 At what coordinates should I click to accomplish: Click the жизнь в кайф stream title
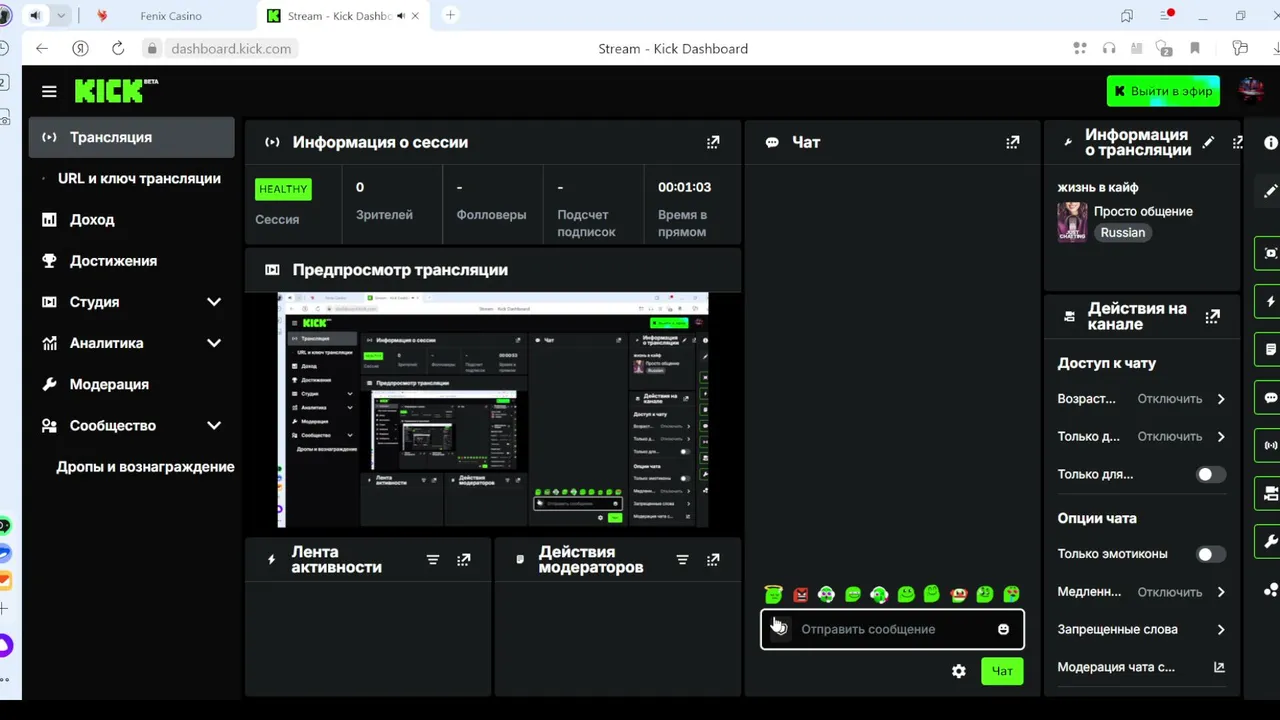point(1098,187)
